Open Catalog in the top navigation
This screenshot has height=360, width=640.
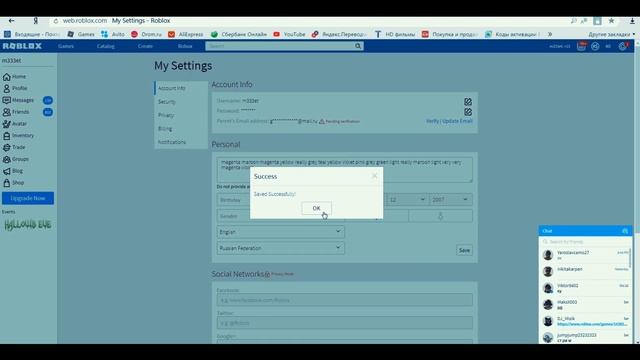click(106, 46)
